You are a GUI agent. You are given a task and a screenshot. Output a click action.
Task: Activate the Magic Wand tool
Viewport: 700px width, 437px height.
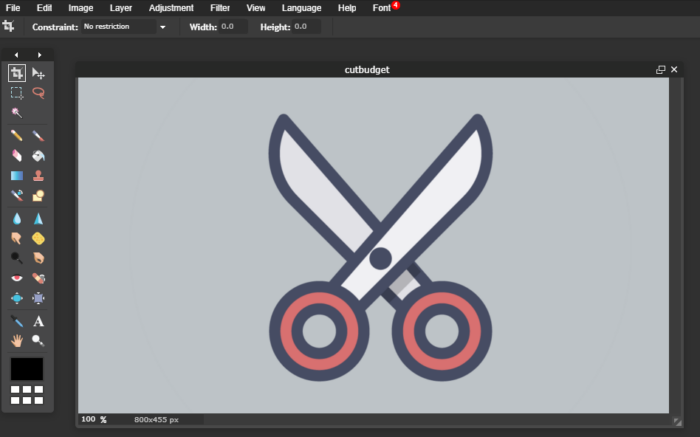click(17, 113)
